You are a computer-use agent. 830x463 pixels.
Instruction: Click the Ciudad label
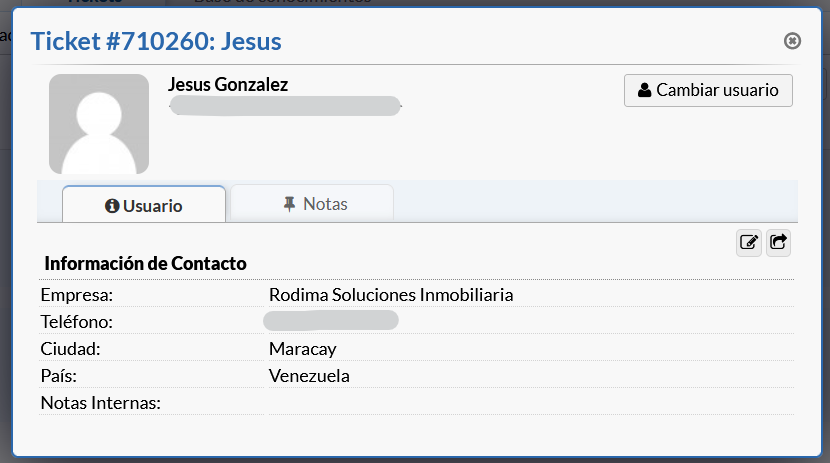tap(71, 349)
